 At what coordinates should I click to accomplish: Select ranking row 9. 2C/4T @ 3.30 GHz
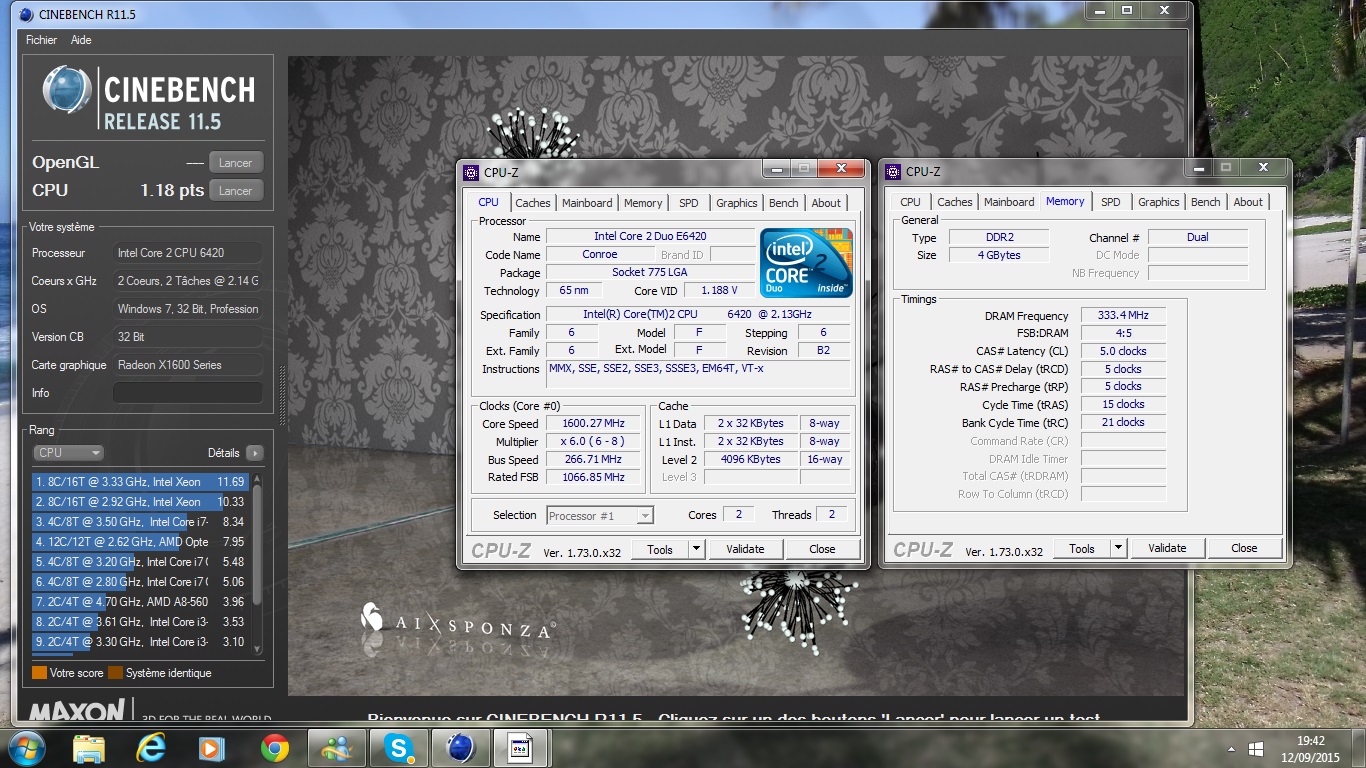(x=140, y=642)
